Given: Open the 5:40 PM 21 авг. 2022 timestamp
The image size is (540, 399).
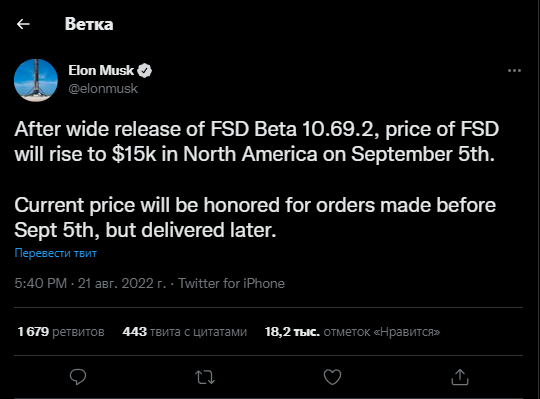Looking at the screenshot, I should pyautogui.click(x=90, y=283).
